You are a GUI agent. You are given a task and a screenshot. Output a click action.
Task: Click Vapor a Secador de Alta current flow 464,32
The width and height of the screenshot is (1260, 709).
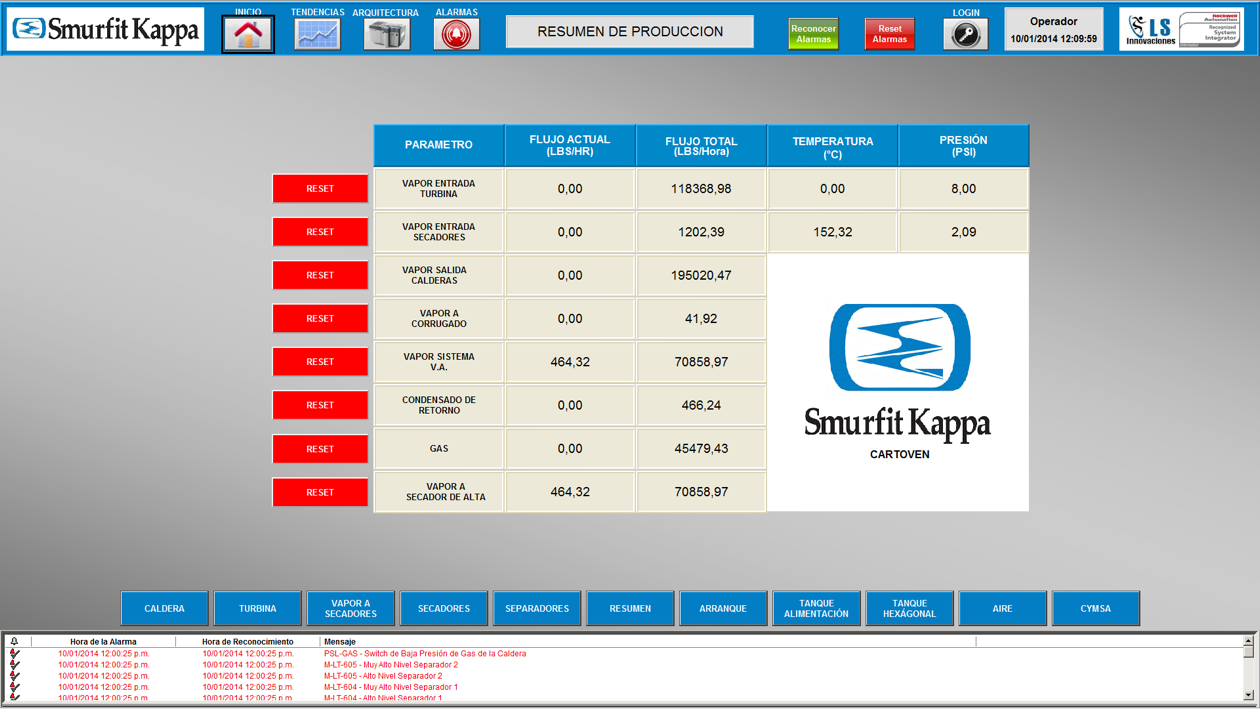point(570,492)
